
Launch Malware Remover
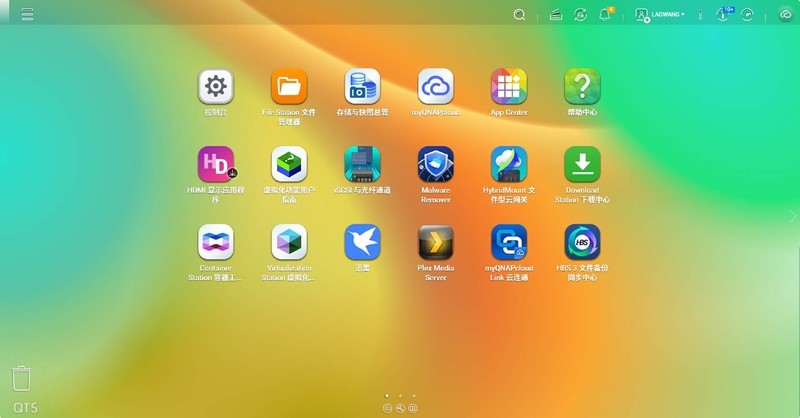(x=436, y=164)
